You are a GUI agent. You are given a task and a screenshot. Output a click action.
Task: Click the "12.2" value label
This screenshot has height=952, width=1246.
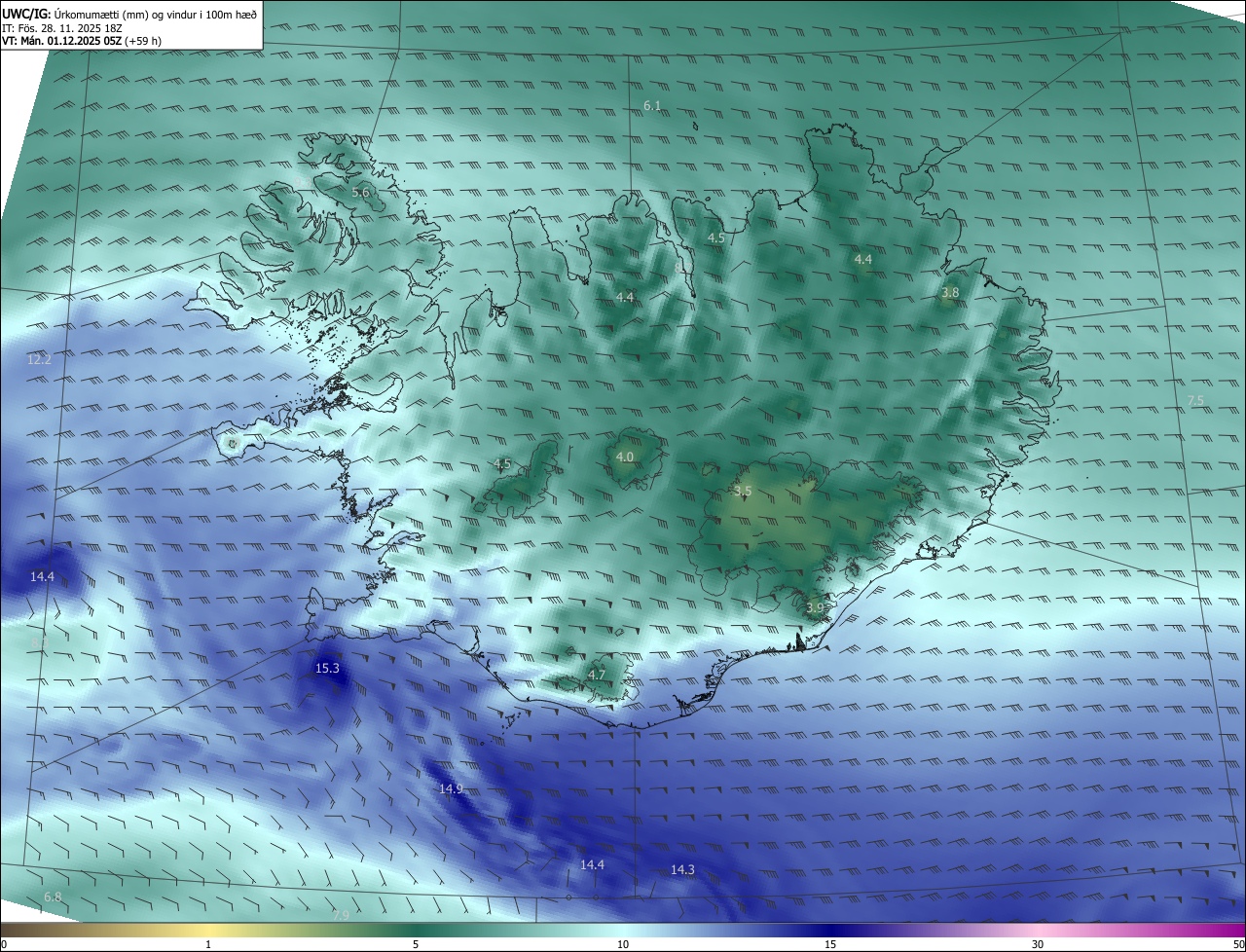pos(39,359)
